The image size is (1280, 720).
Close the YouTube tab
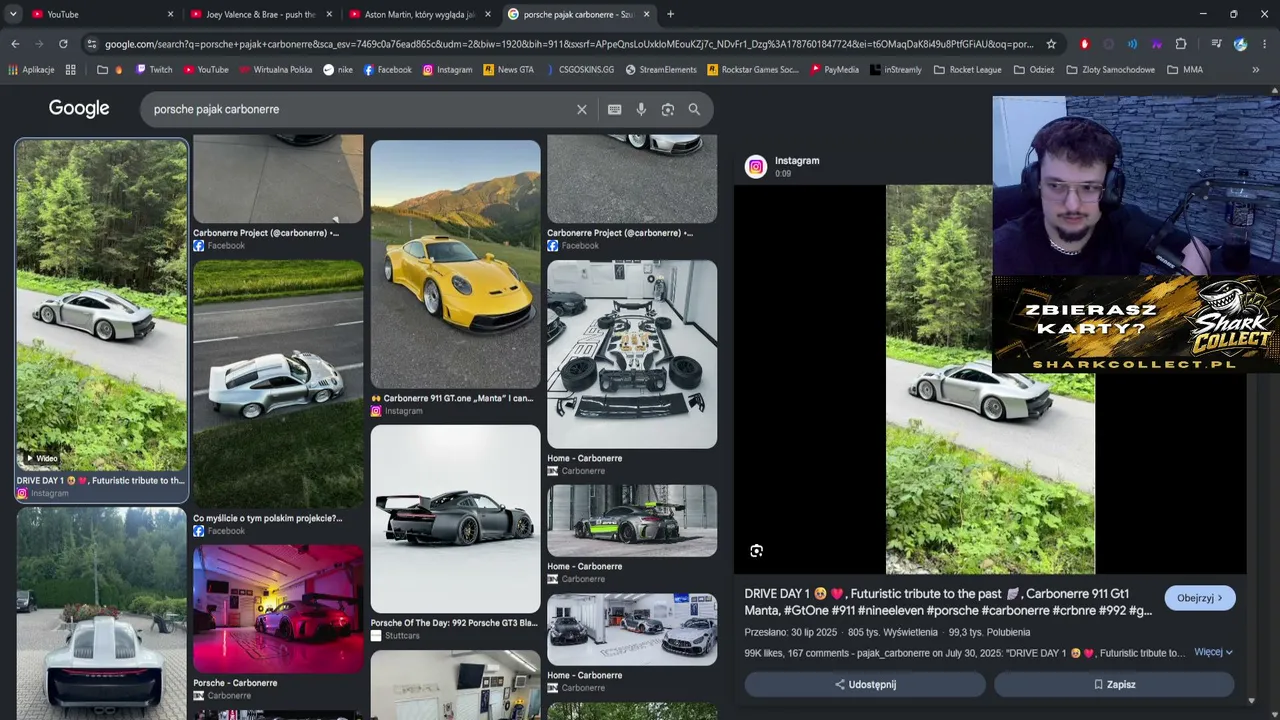[x=170, y=14]
